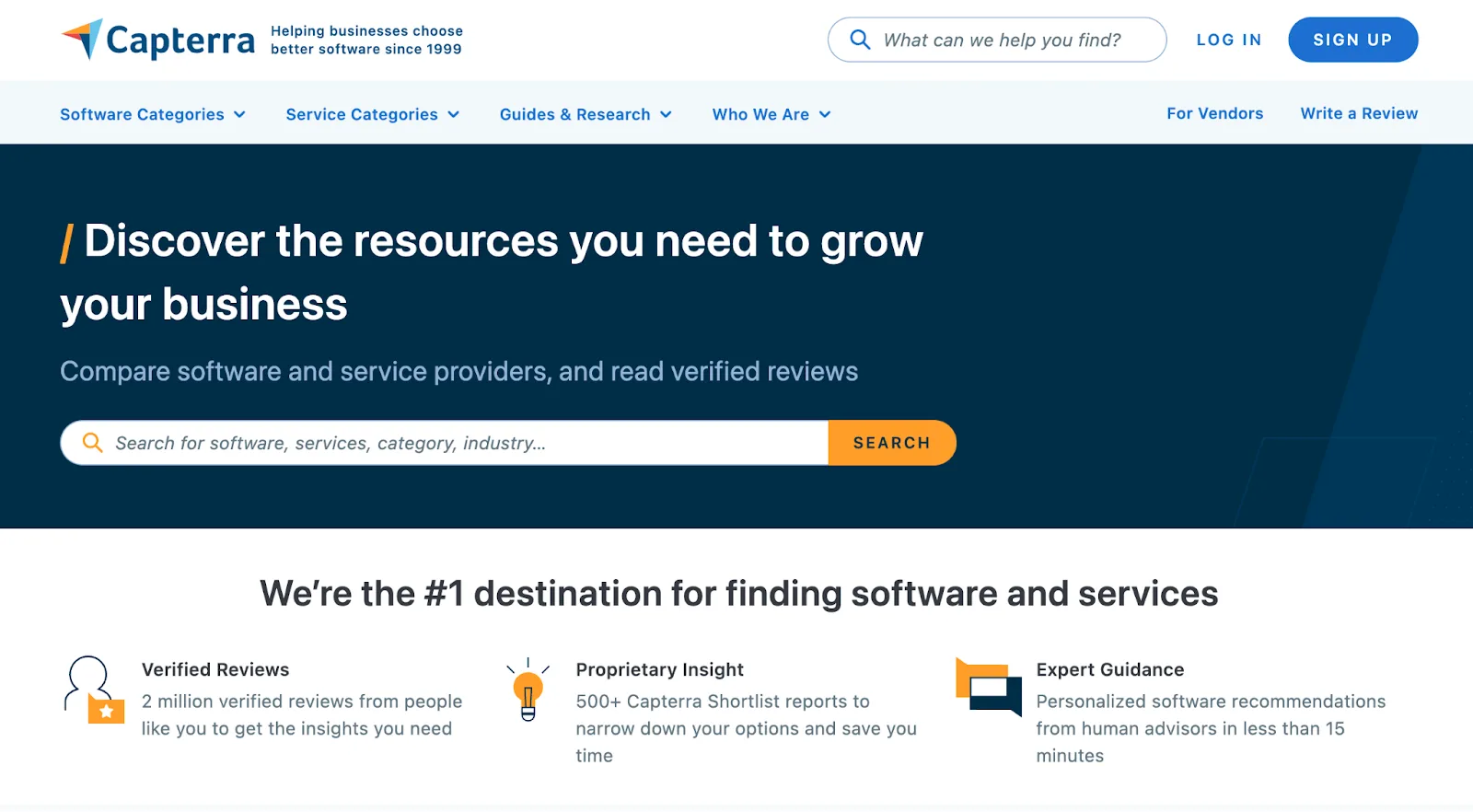
Task: Open the Write a Review link
Action: 1359,113
